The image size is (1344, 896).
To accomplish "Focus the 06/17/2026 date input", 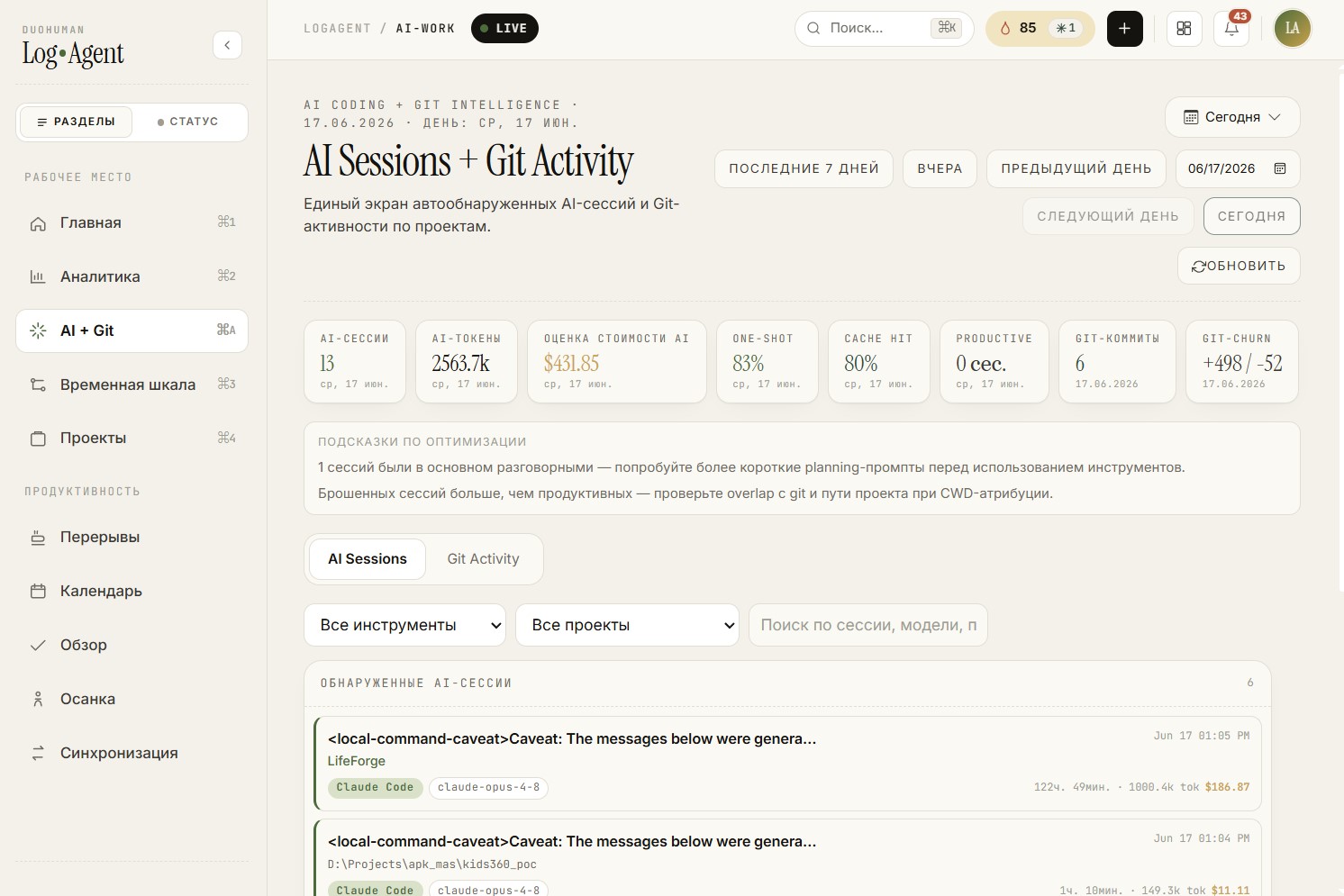I will (1238, 168).
